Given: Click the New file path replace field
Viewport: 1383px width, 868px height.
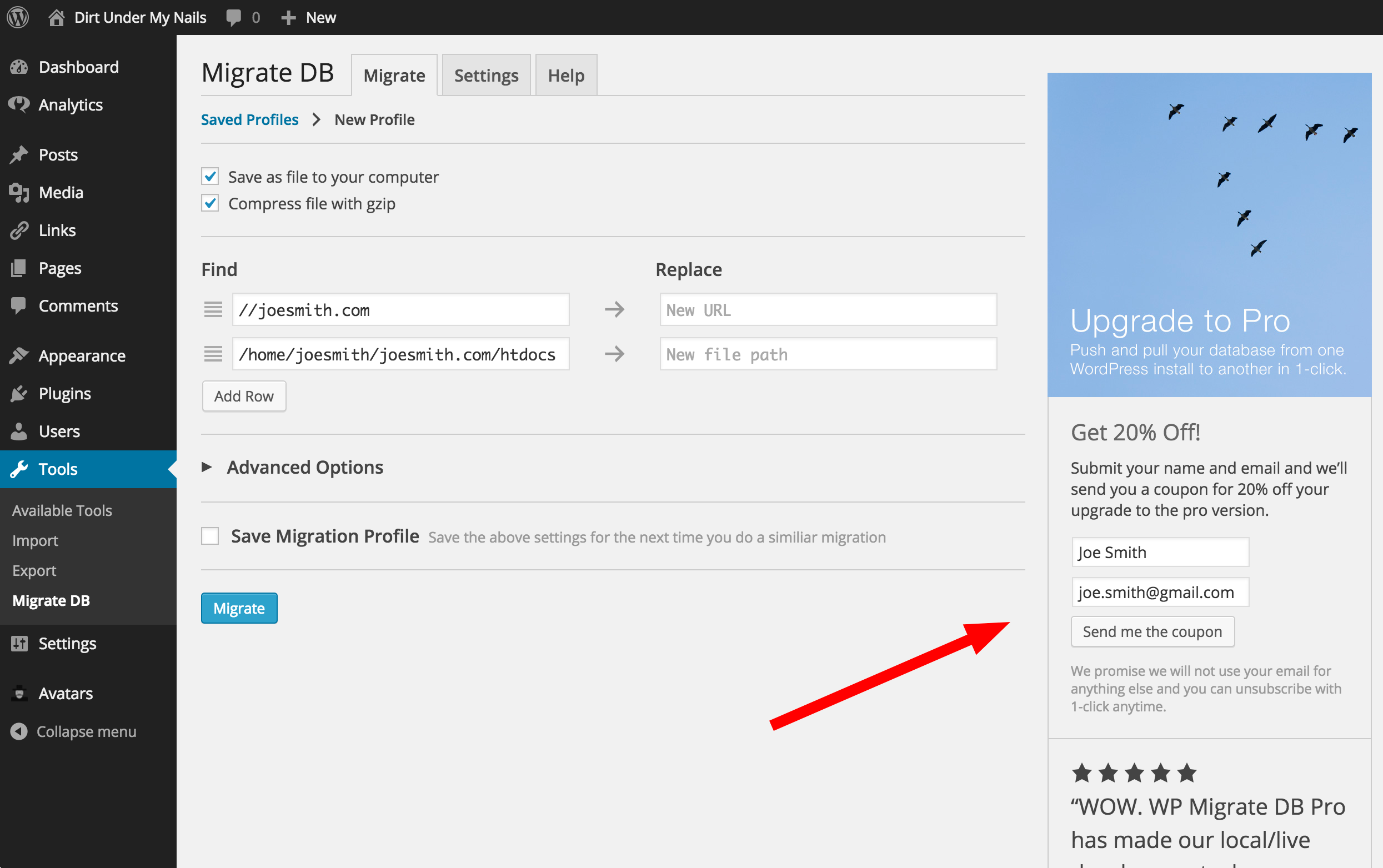Looking at the screenshot, I should [x=828, y=354].
